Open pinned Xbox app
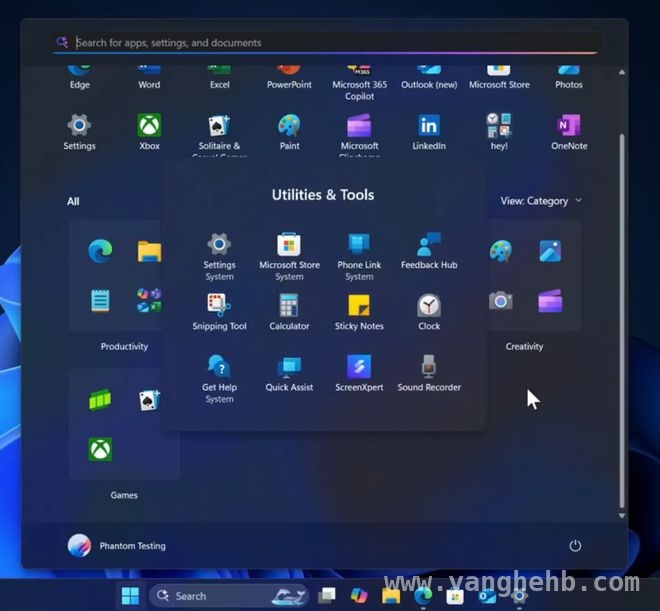Image resolution: width=660 pixels, height=611 pixels. click(x=149, y=132)
